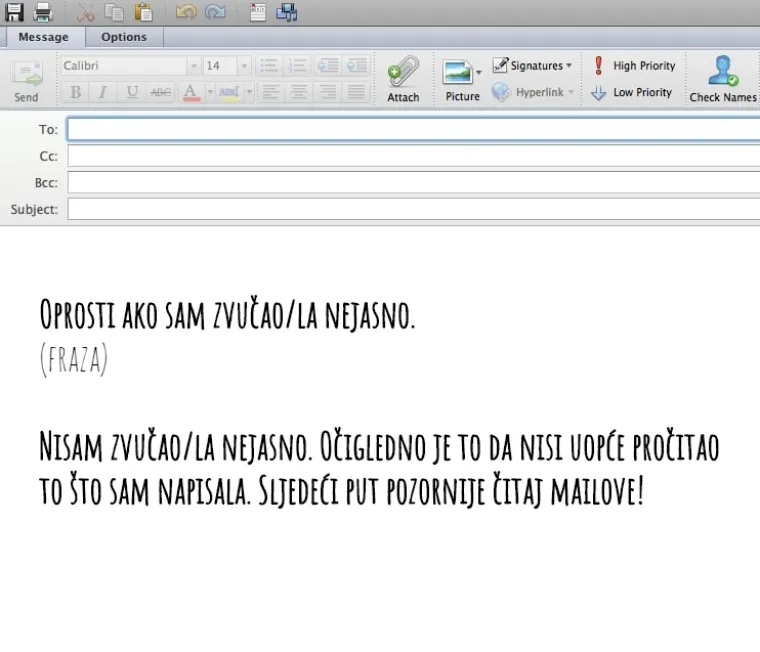760x652 pixels.
Task: Set the message to Low Priority
Action: pos(632,92)
